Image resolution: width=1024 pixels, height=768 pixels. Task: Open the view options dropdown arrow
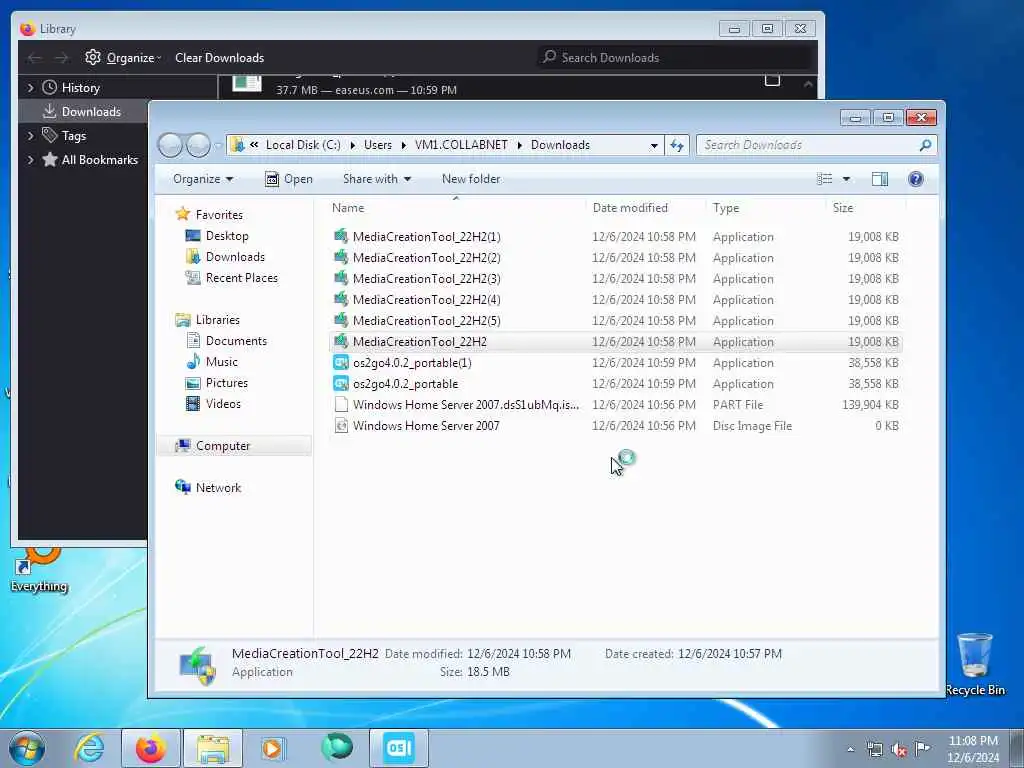pyautogui.click(x=846, y=179)
